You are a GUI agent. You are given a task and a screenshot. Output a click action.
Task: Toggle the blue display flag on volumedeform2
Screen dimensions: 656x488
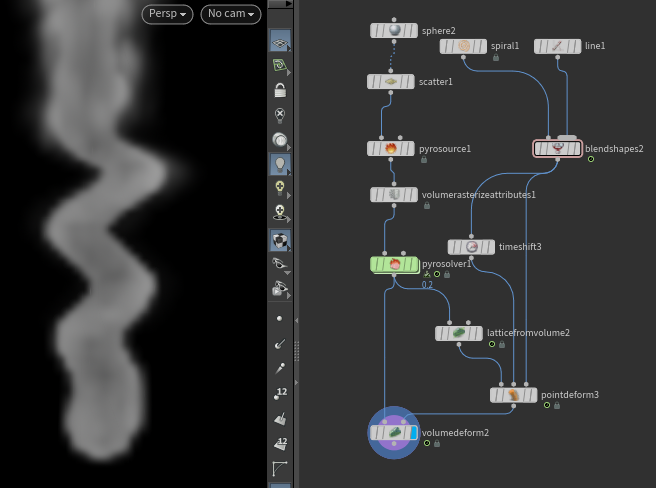point(411,433)
